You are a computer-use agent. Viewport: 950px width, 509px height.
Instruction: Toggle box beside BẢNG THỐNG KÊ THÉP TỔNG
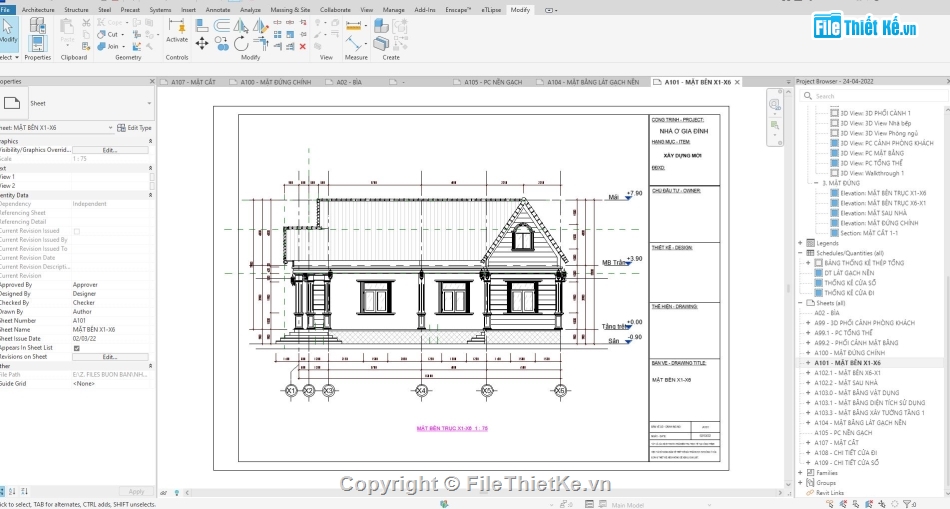click(819, 263)
